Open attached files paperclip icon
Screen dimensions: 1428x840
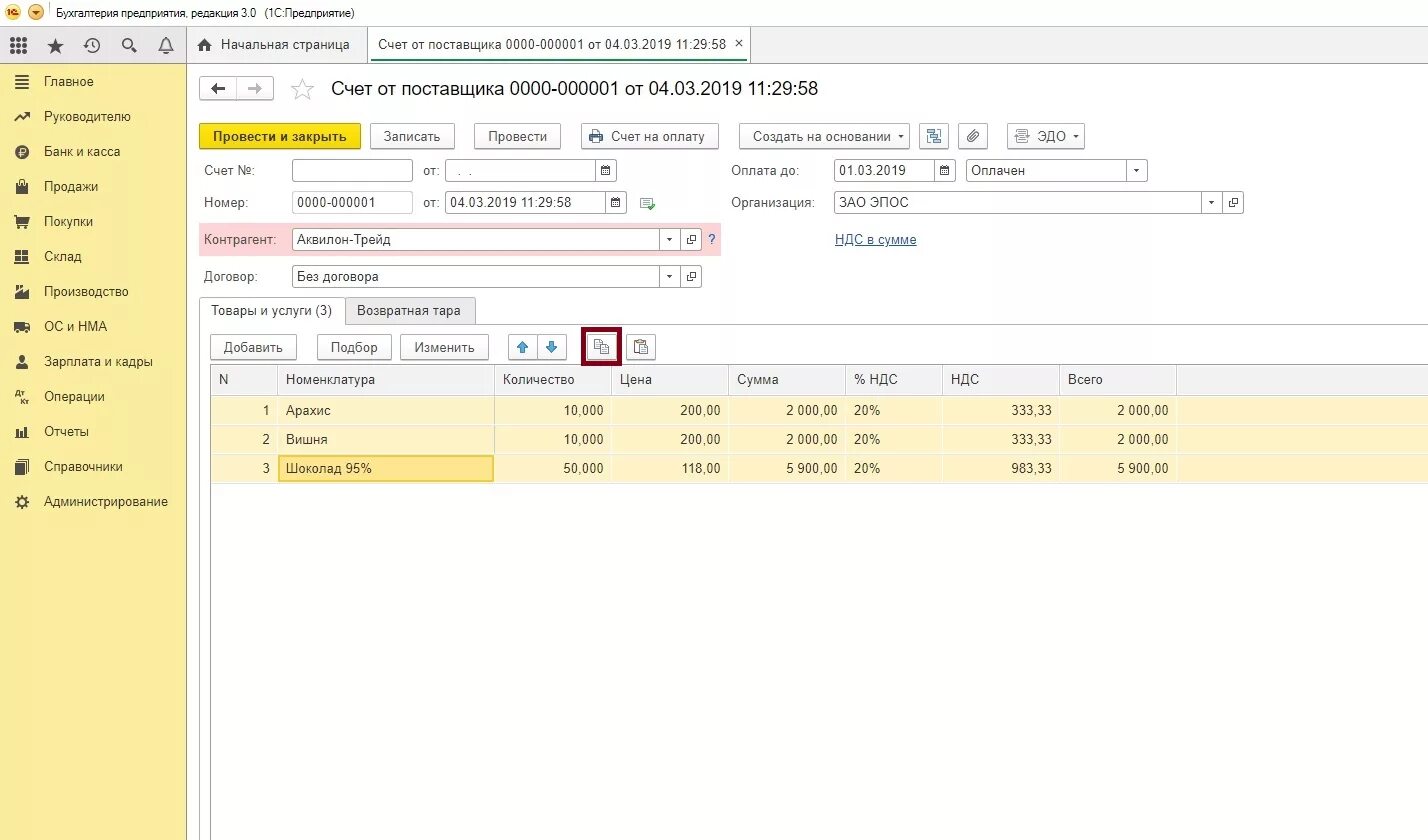point(973,136)
